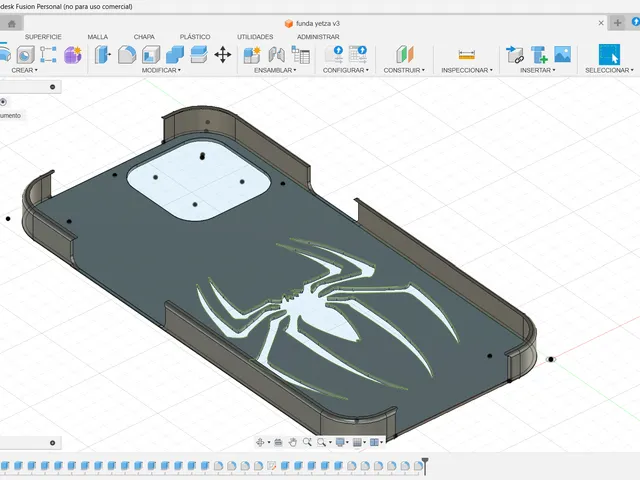Image resolution: width=640 pixels, height=480 pixels.
Task: Select the Zoom magnifier tool
Action: [307, 442]
